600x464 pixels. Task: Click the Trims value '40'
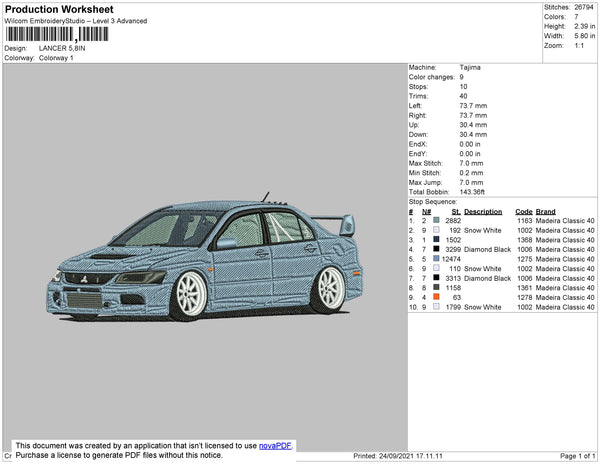tap(463, 96)
